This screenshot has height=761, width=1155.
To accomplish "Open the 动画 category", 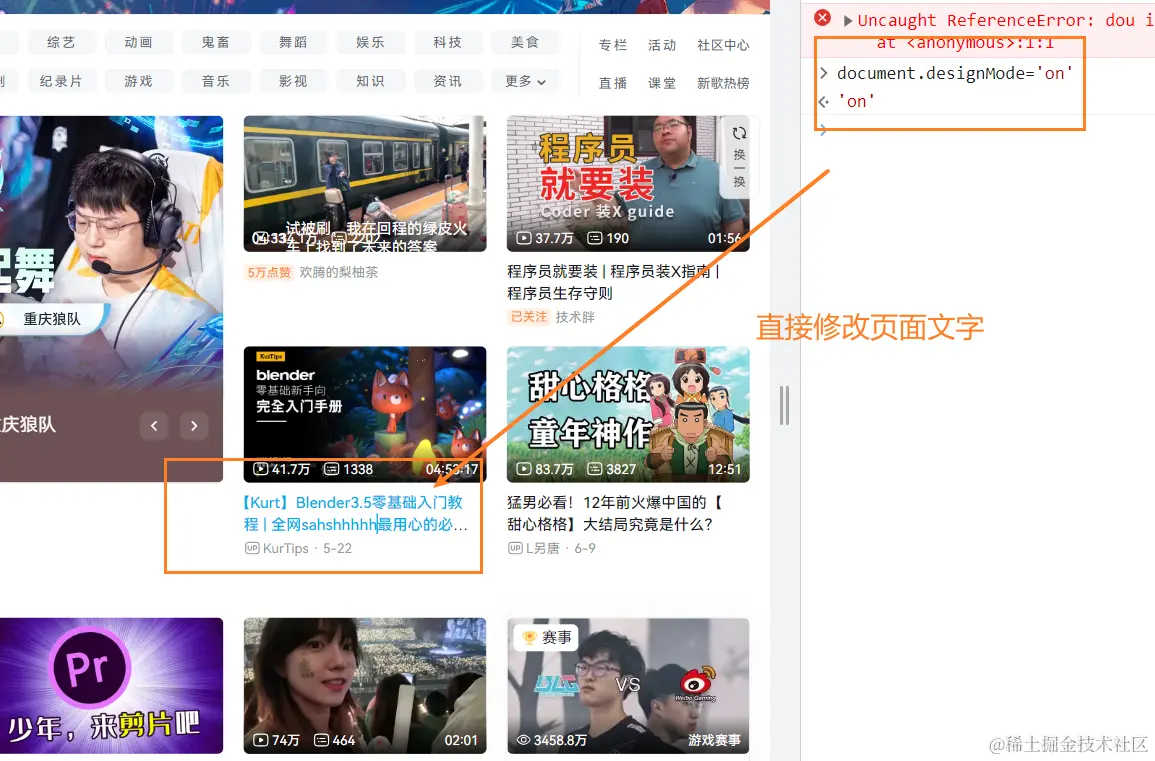I will pyautogui.click(x=138, y=42).
